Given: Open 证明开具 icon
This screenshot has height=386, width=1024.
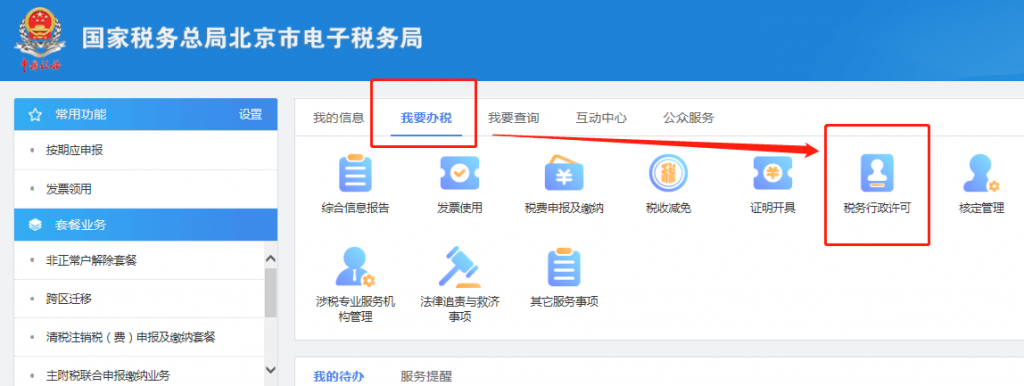Looking at the screenshot, I should [773, 174].
